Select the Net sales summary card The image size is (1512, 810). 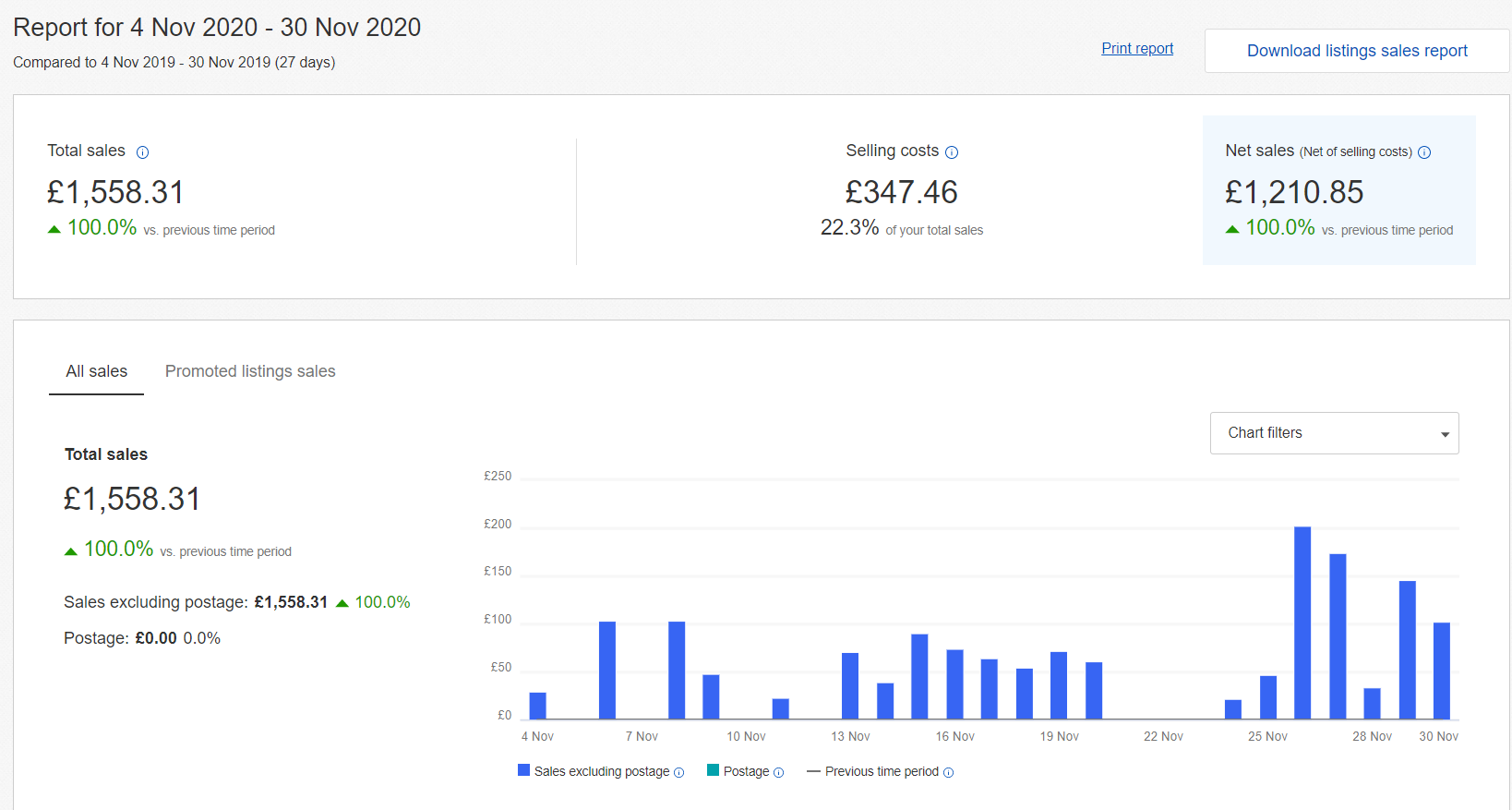click(1338, 190)
